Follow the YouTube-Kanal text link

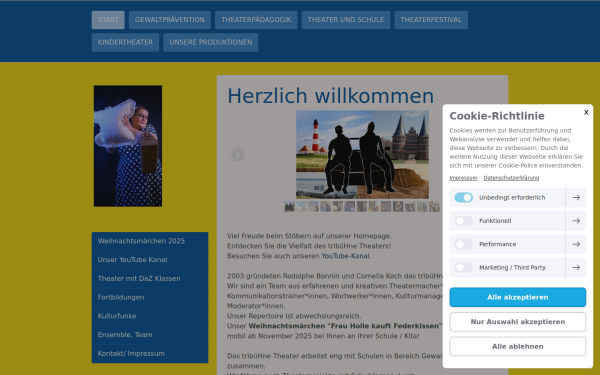click(345, 256)
